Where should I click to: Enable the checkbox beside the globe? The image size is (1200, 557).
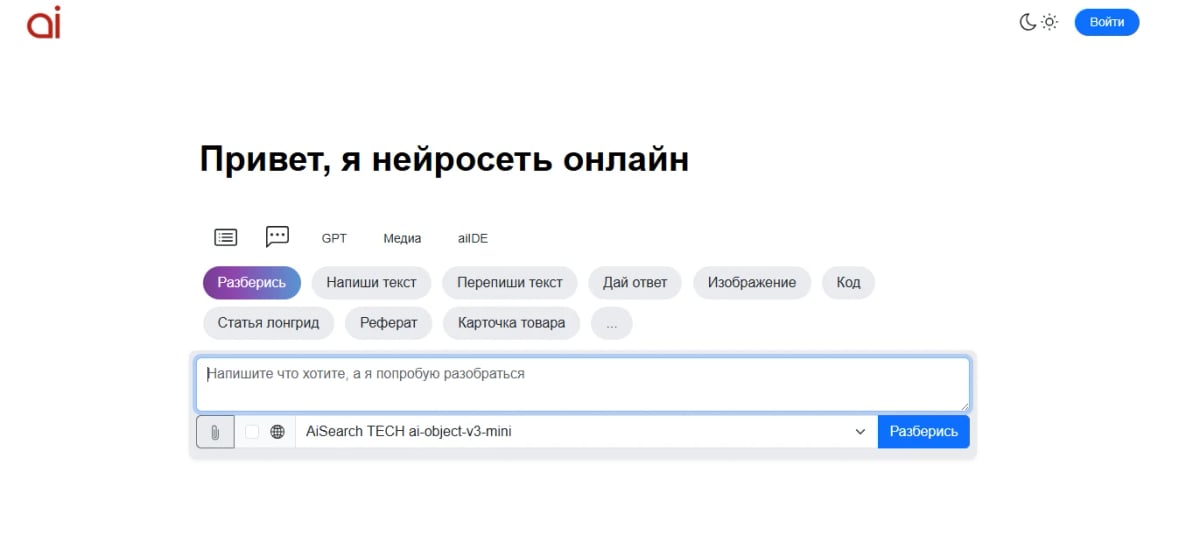252,432
